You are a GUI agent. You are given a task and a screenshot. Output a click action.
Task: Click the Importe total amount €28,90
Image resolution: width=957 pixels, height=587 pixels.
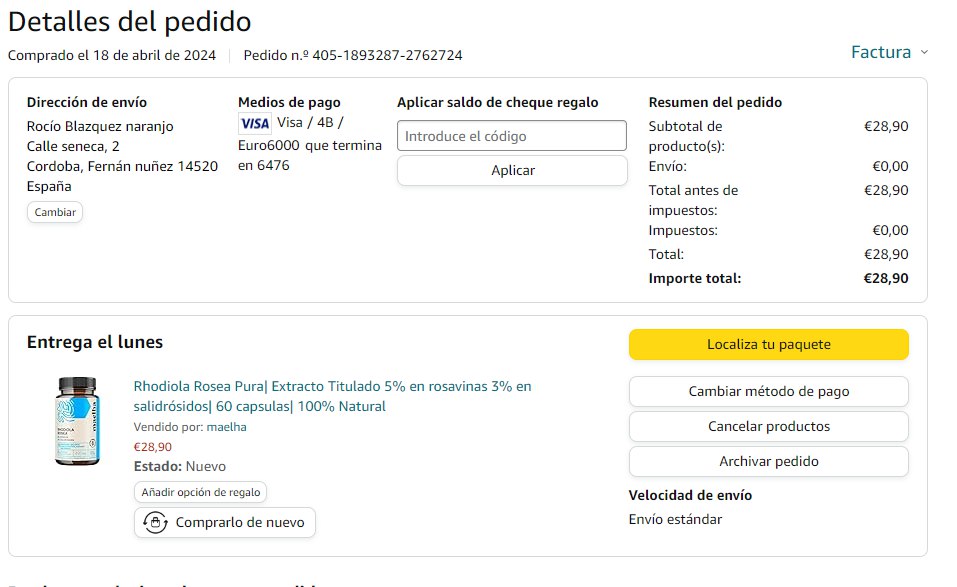pyautogui.click(x=885, y=278)
